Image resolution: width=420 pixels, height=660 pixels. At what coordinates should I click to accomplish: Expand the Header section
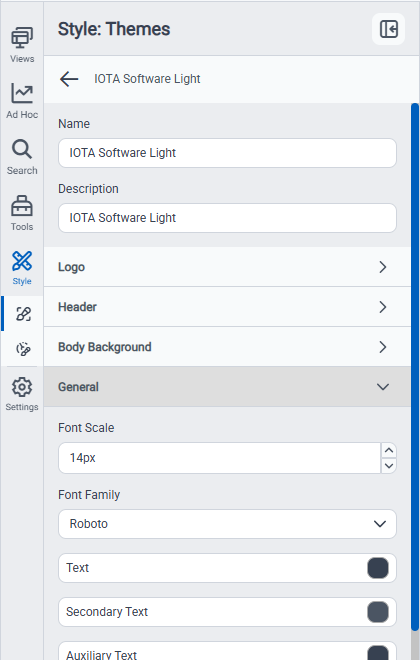[227, 307]
